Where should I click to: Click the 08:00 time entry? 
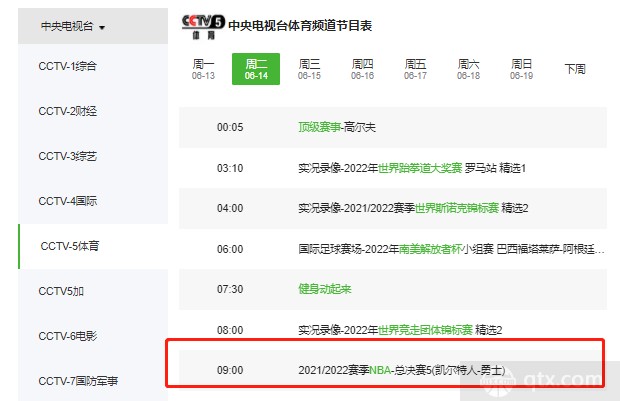(x=230, y=330)
